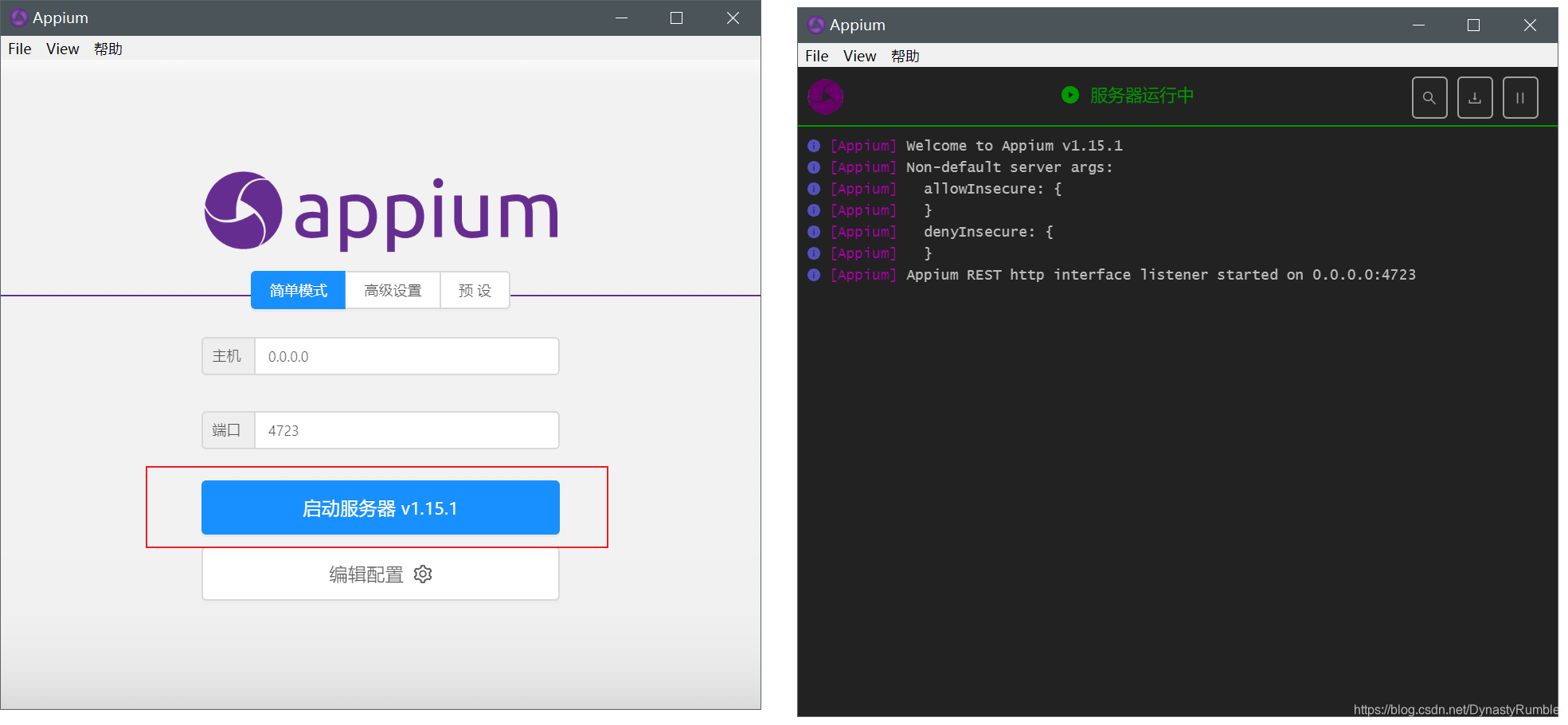Viewport: 1568px width, 725px height.
Task: Click the gear icon in Edit Configurations
Action: pyautogui.click(x=423, y=574)
